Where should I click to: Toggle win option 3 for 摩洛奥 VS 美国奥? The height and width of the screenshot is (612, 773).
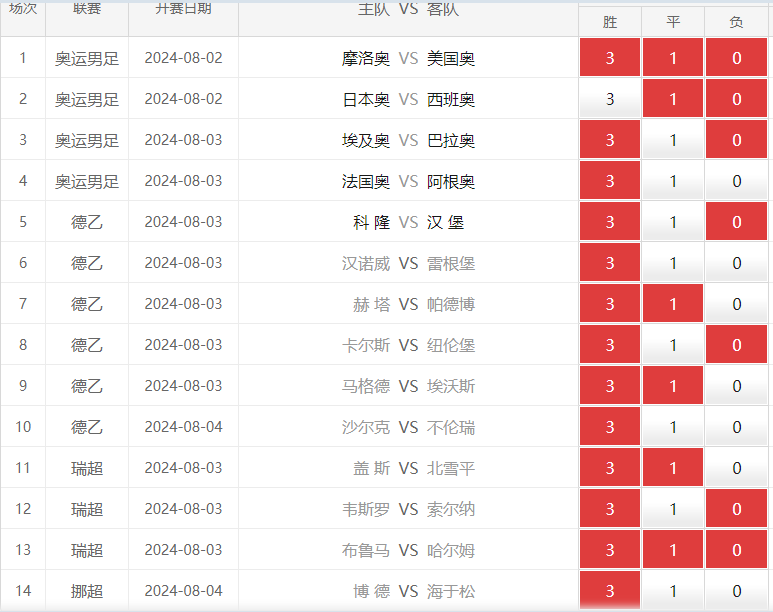610,58
